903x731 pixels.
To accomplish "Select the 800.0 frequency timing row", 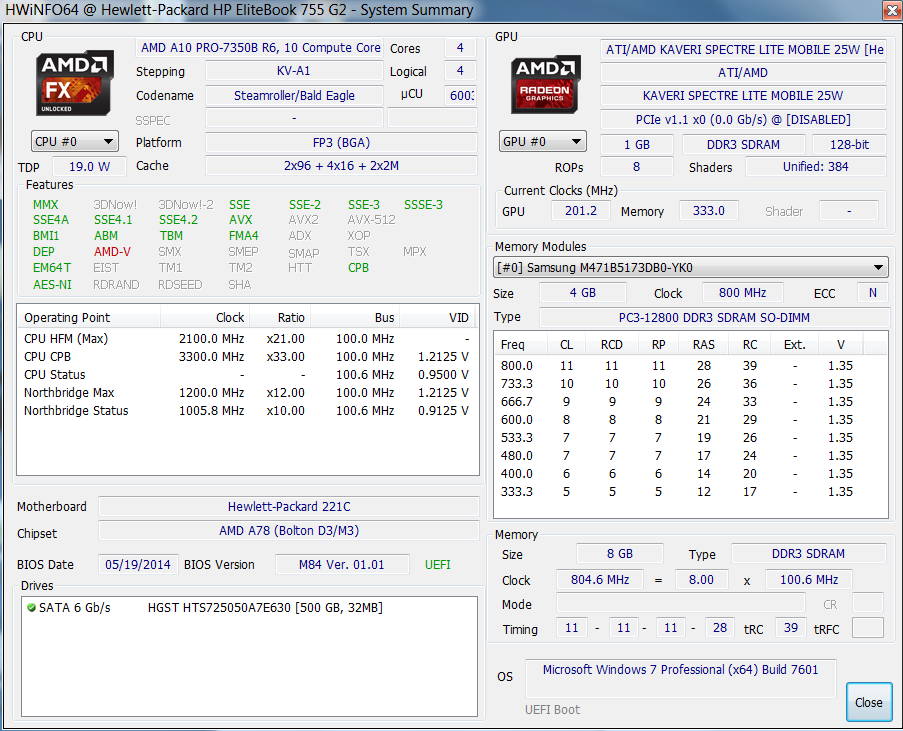I will 690,366.
